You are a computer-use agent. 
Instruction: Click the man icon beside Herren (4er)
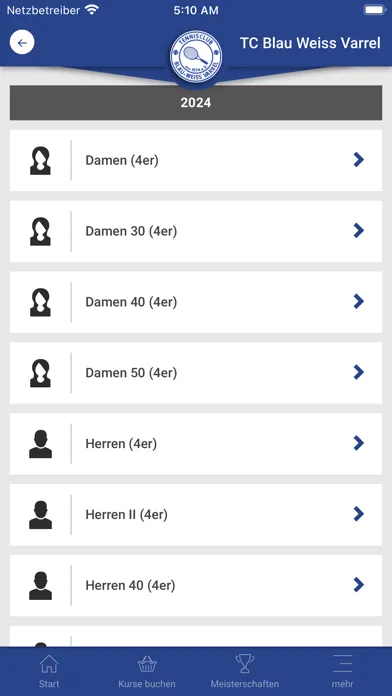[x=40, y=444]
